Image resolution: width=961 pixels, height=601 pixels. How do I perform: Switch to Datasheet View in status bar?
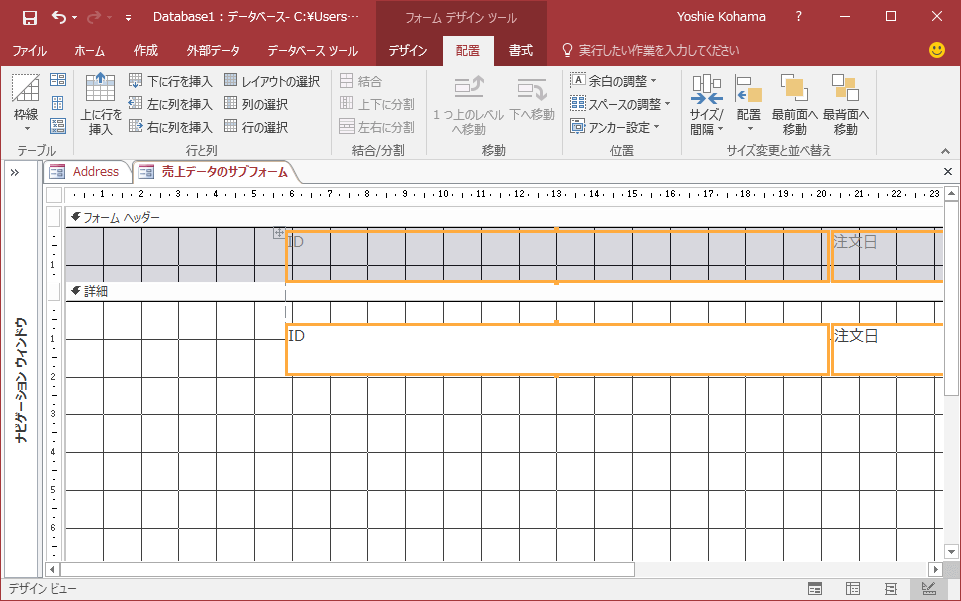tap(853, 589)
